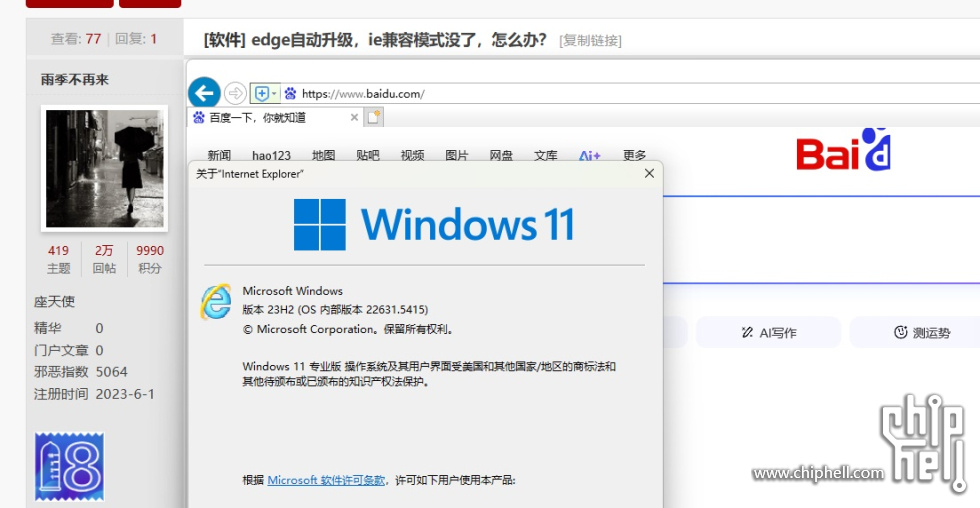Image resolution: width=980 pixels, height=508 pixels.
Task: Click the blue IE back arrow button
Action: (x=204, y=94)
